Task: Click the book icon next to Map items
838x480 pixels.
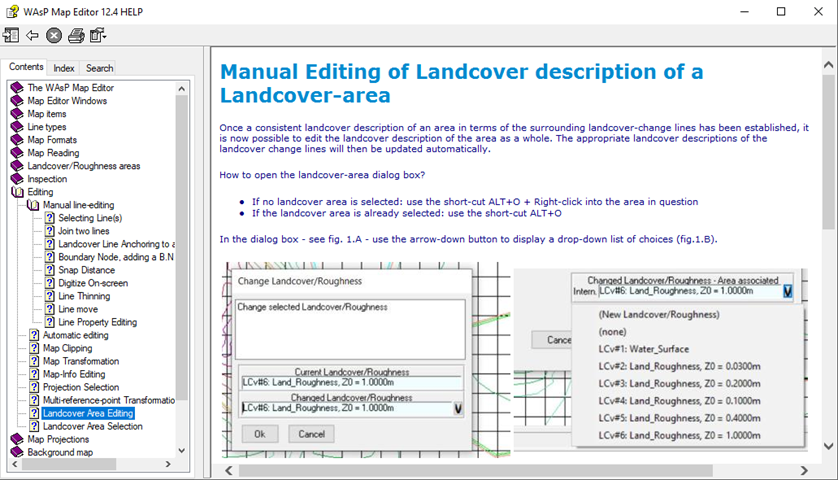Action: [17, 114]
